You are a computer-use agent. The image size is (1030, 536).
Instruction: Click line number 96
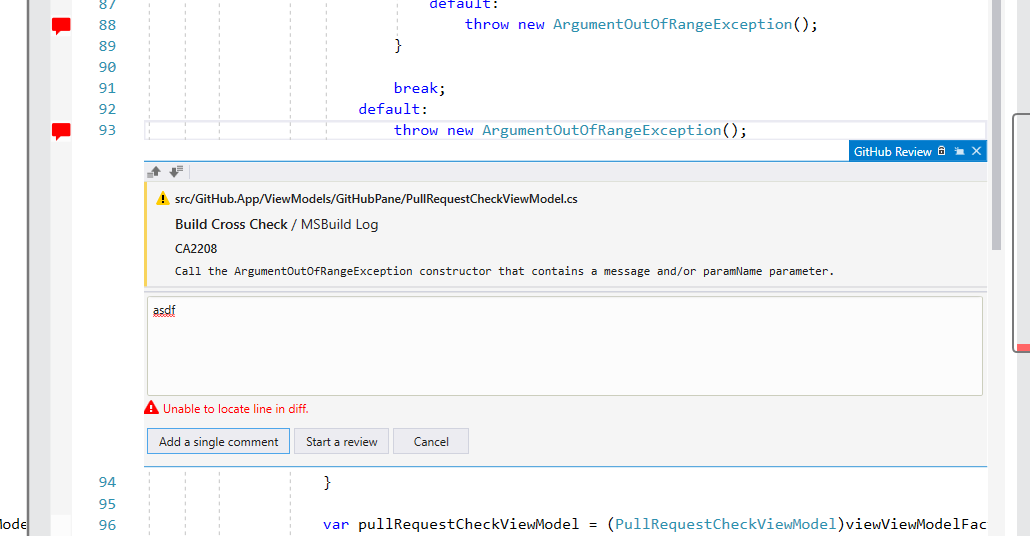pos(107,525)
